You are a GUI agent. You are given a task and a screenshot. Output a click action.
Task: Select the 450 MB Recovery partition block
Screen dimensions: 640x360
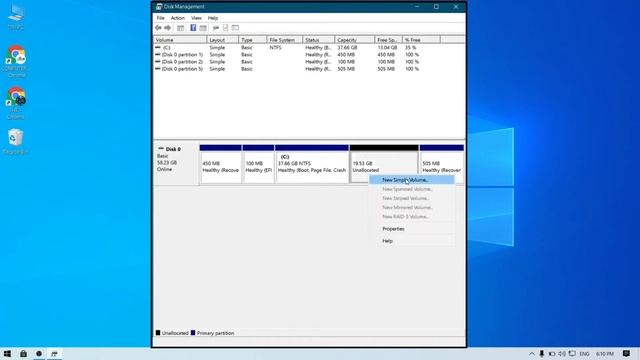click(x=220, y=164)
